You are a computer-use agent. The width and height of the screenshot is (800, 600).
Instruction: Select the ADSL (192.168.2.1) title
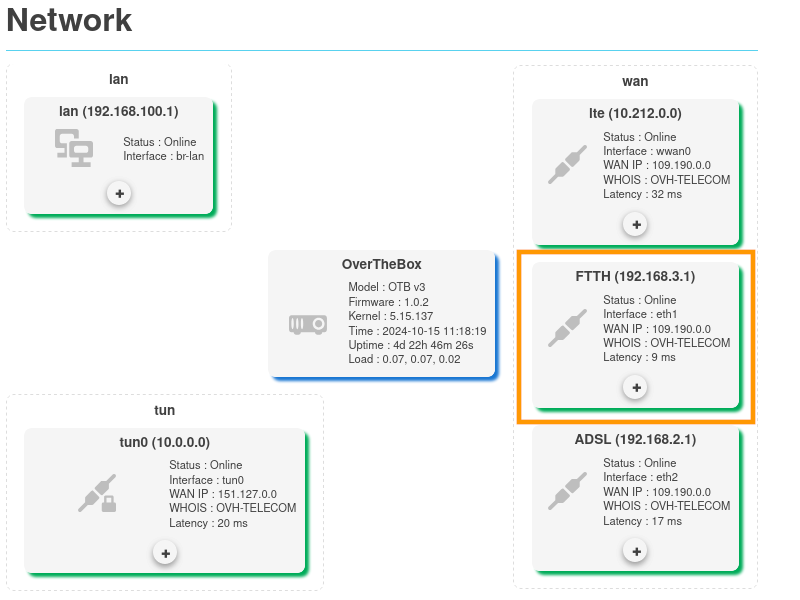635,439
